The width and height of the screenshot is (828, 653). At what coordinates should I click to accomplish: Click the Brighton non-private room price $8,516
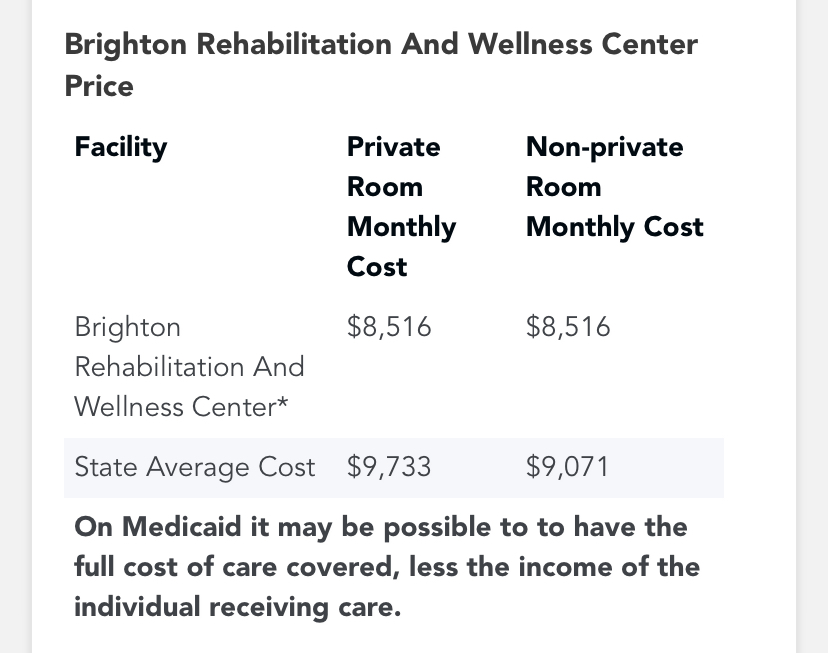[568, 327]
